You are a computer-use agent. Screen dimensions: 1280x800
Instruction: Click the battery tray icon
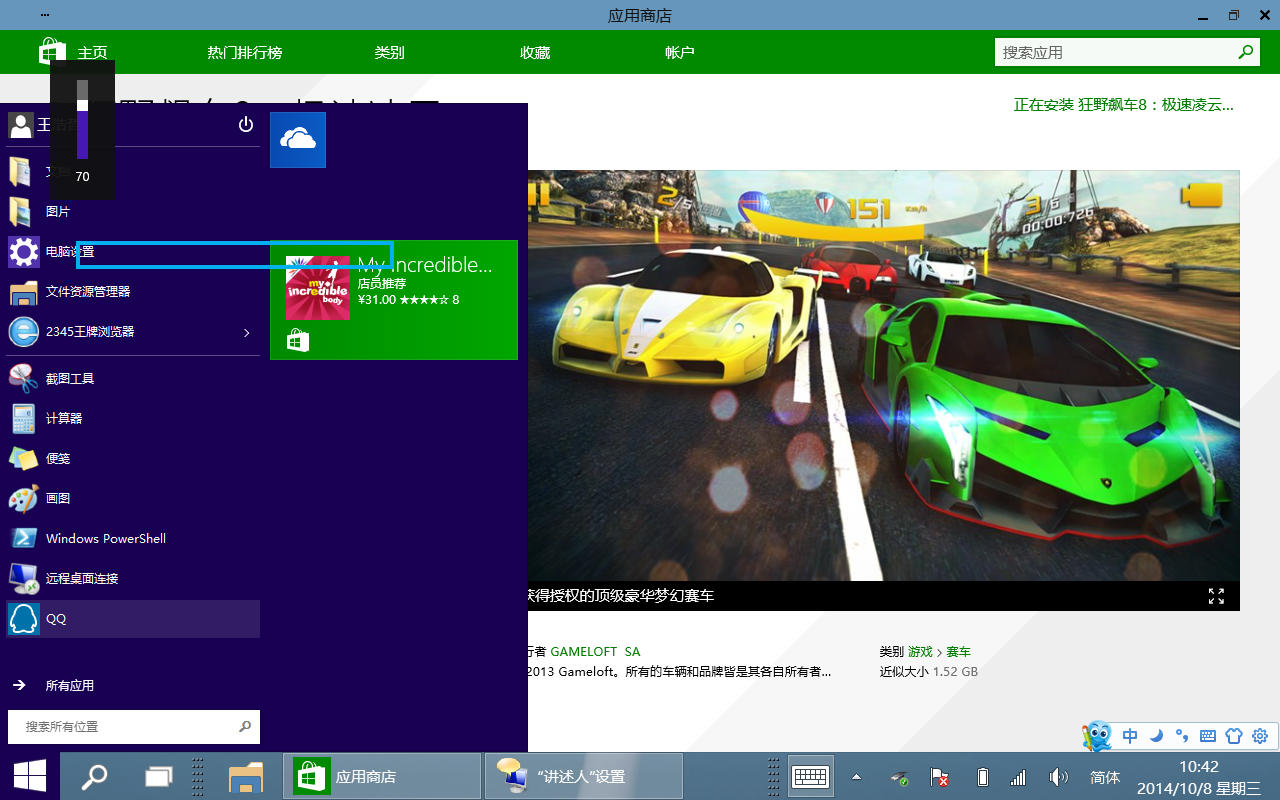point(982,777)
